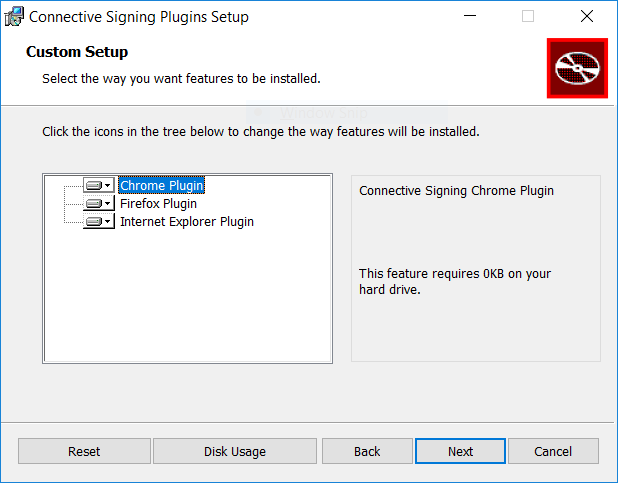
Task: Open the Internet Explorer Plugin install-option dropdown
Action: [x=98, y=221]
